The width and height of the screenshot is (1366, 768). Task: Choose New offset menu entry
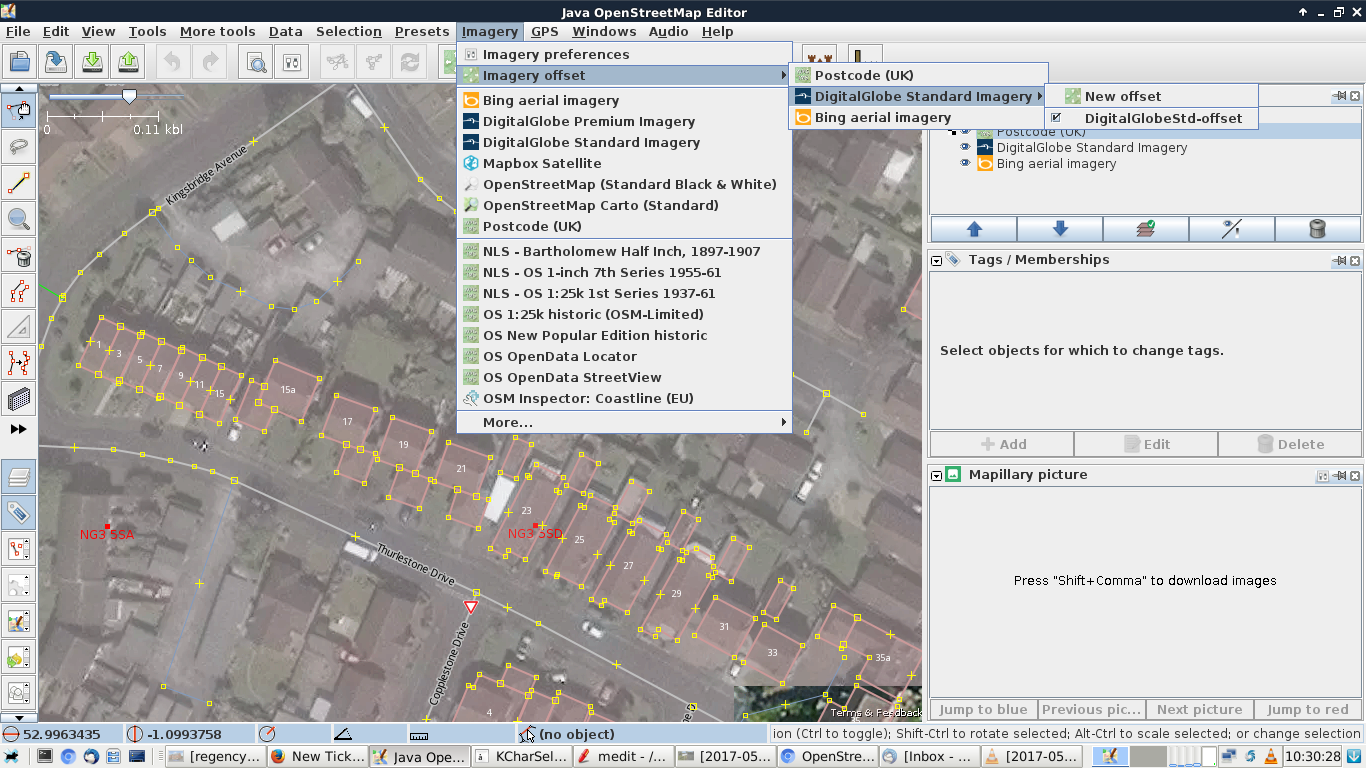(1122, 97)
